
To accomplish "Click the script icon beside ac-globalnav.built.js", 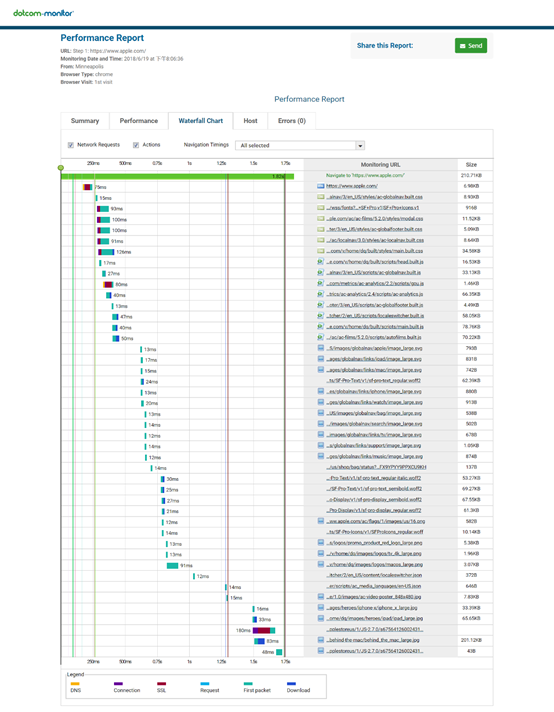I will [321, 272].
